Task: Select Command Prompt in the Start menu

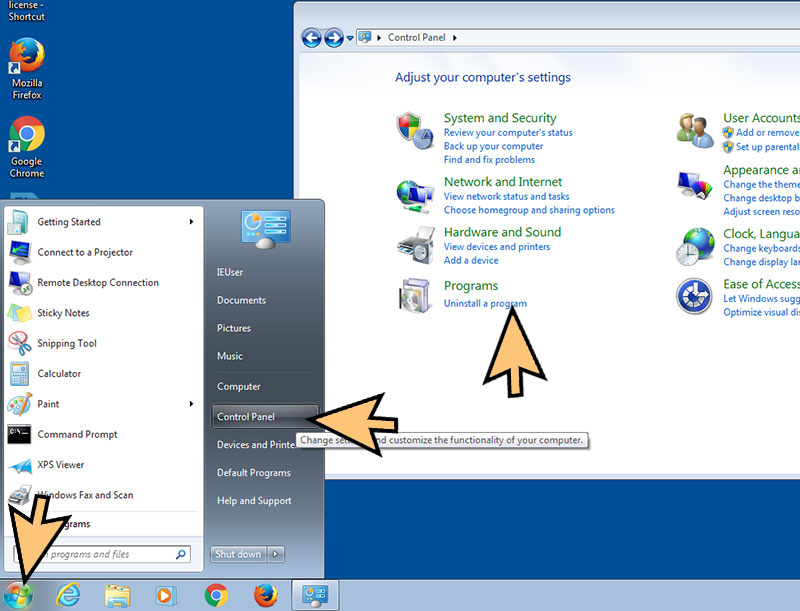Action: (x=77, y=434)
